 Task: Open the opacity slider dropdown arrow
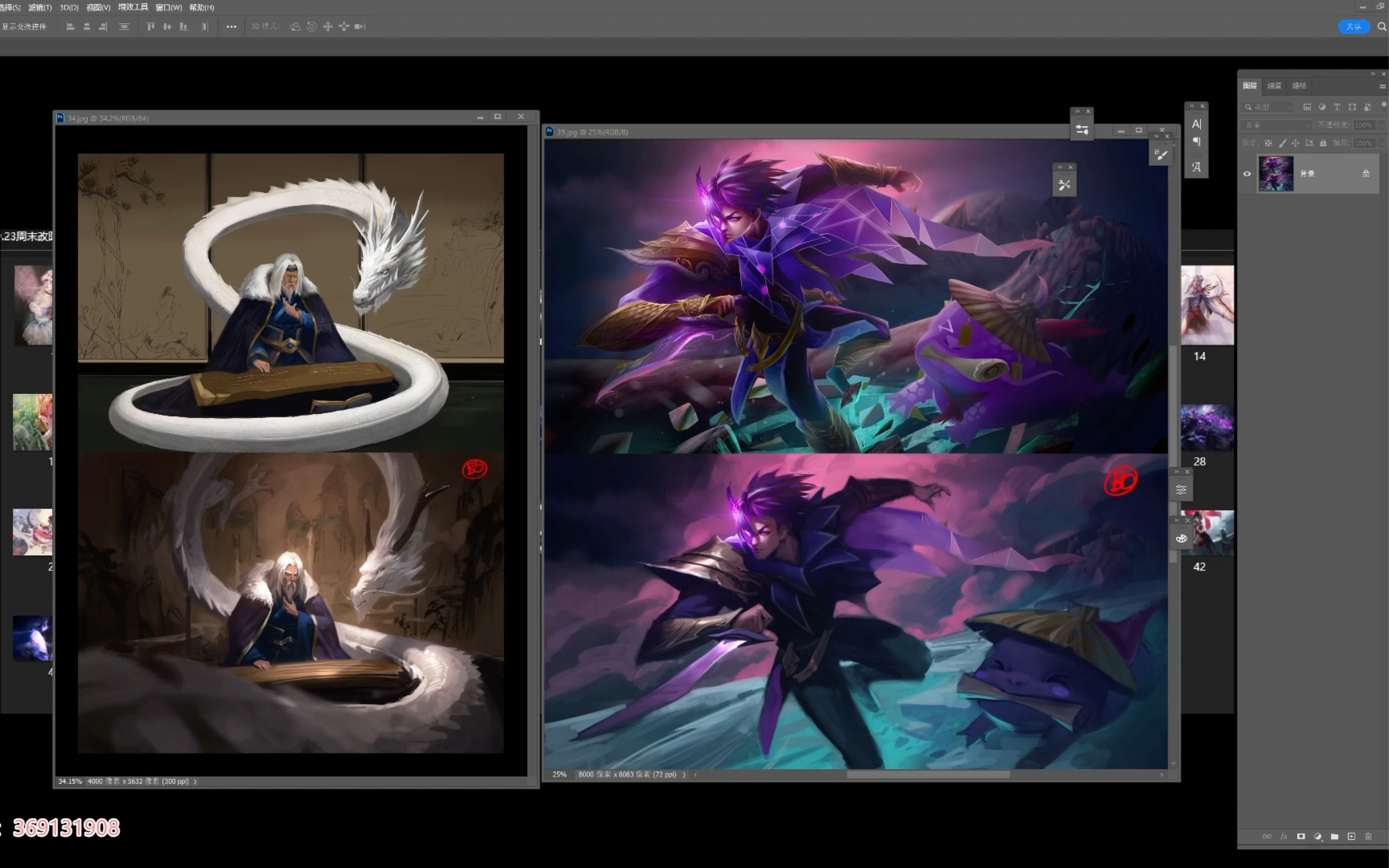click(x=1381, y=125)
